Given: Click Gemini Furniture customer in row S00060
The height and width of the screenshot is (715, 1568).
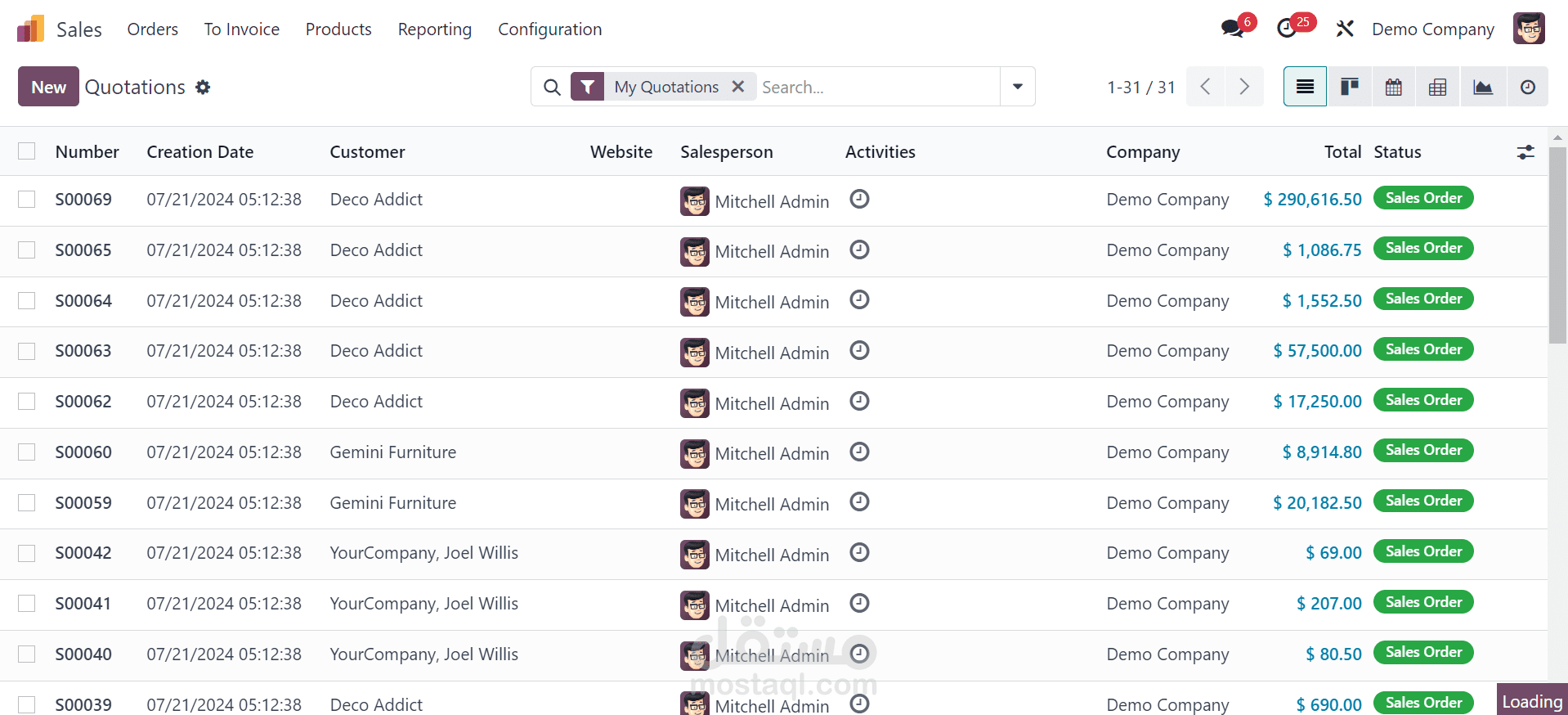Looking at the screenshot, I should coord(393,452).
